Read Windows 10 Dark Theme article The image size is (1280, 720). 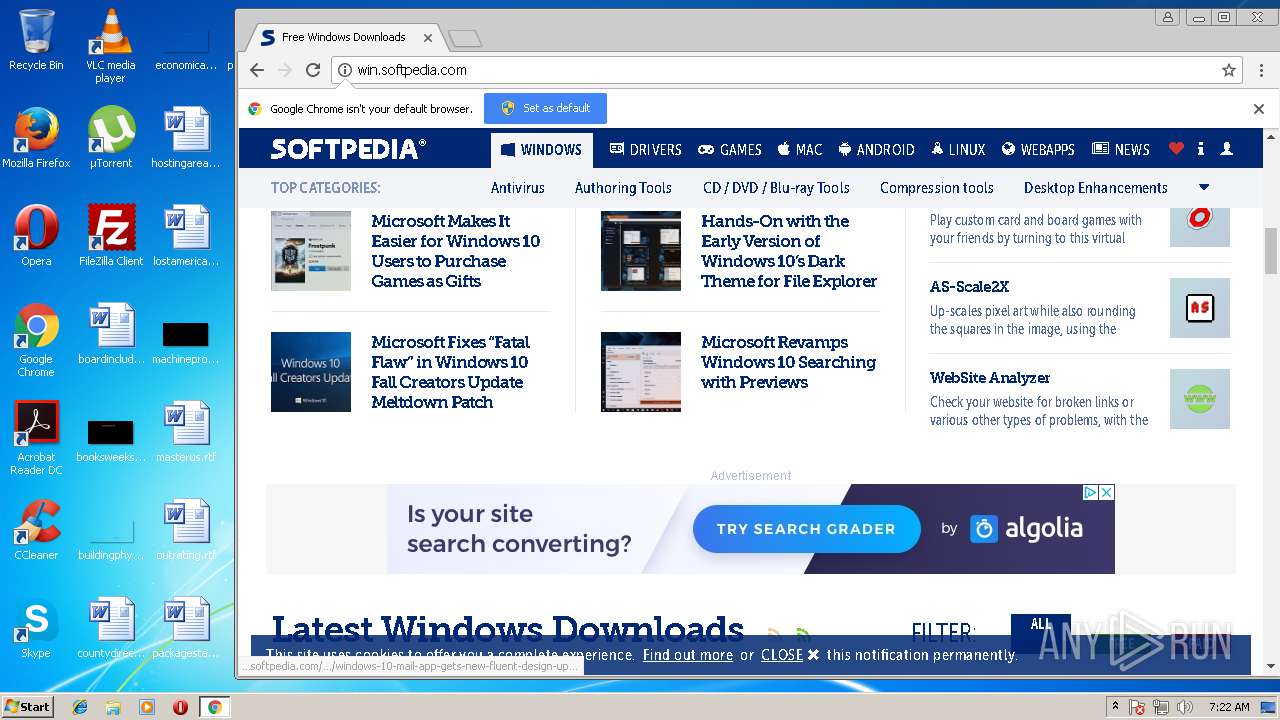(x=789, y=251)
